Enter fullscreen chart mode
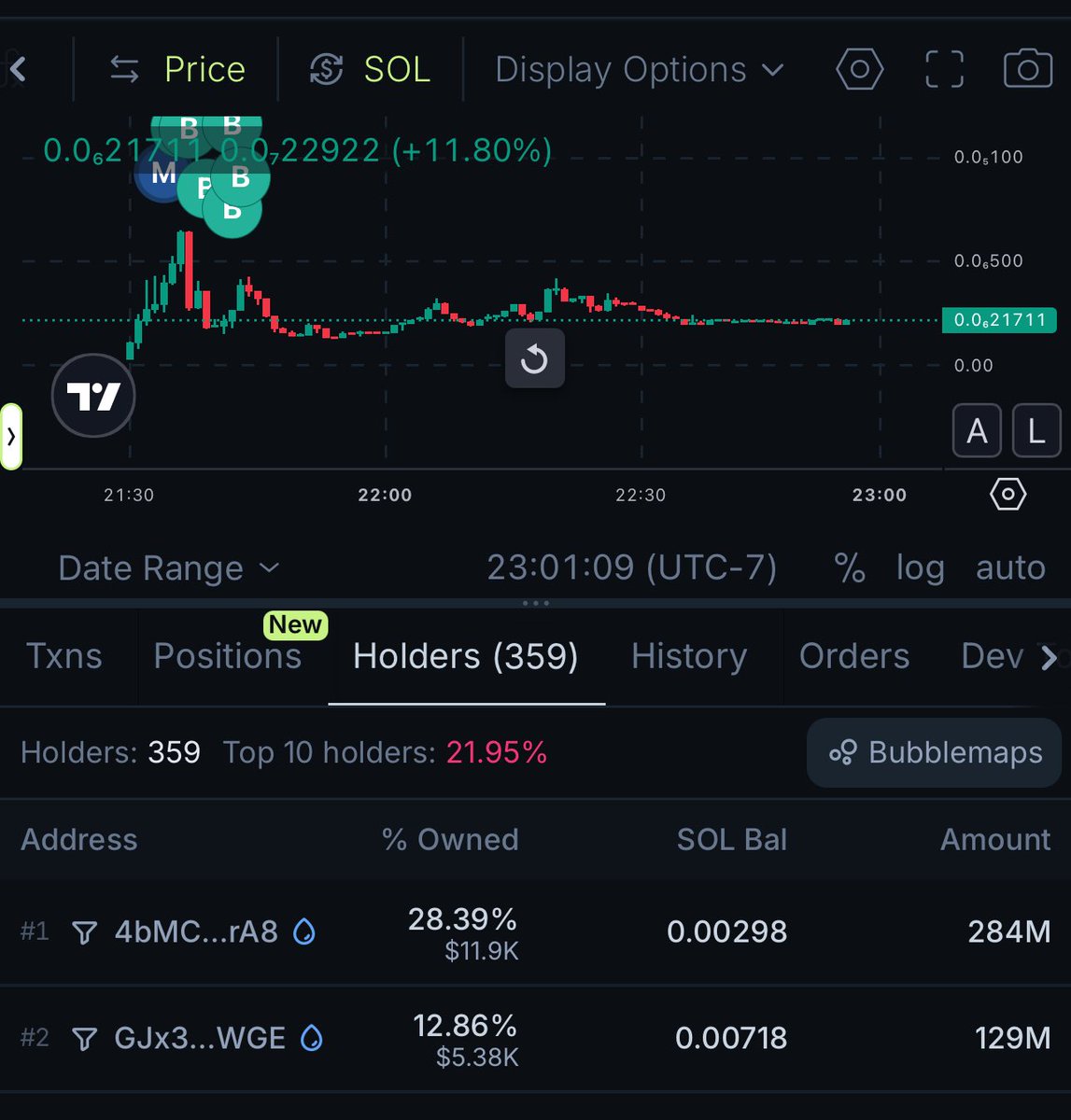The width and height of the screenshot is (1071, 1120). [944, 69]
